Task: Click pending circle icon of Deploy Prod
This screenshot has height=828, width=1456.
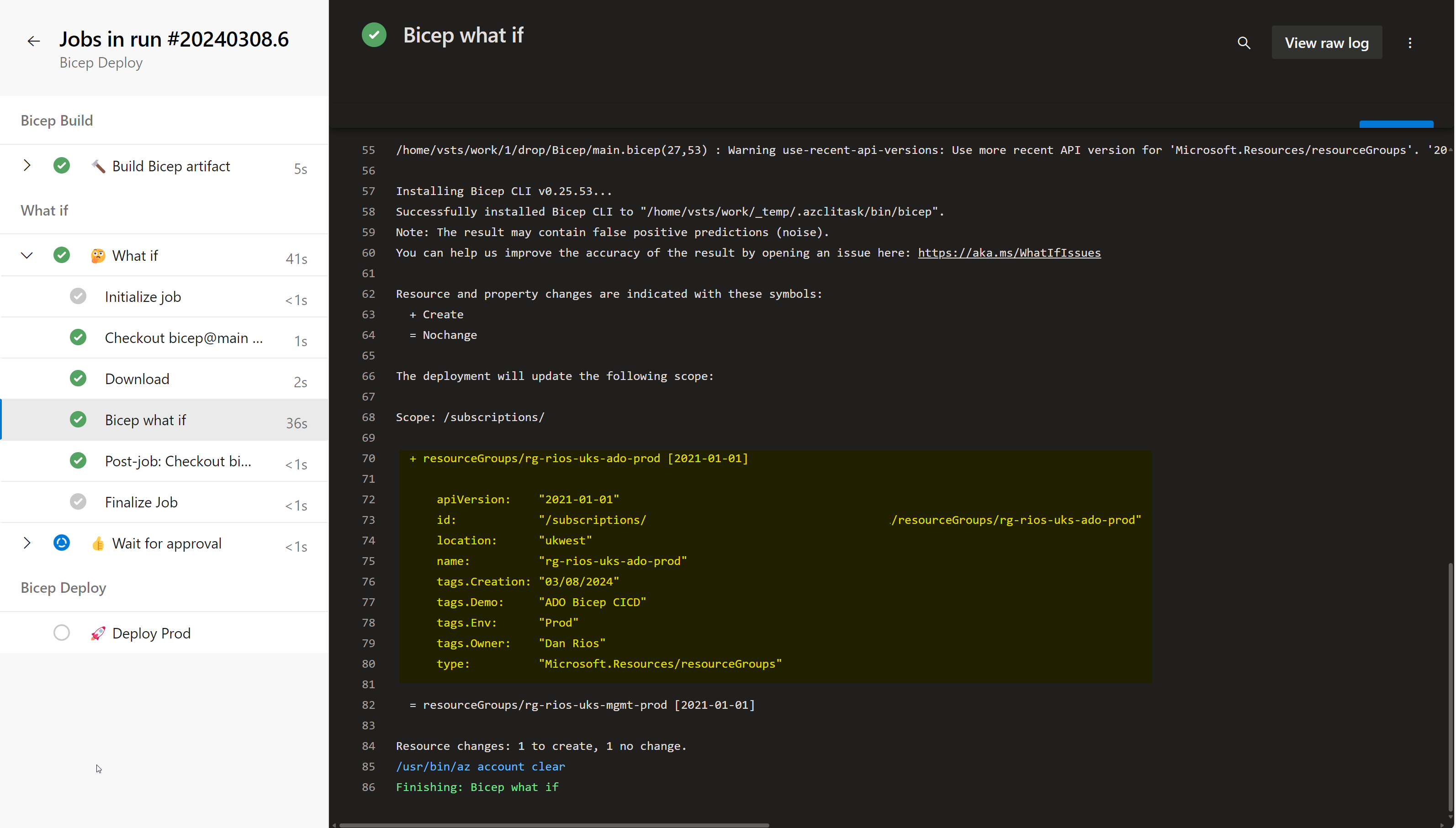Action: click(x=61, y=633)
